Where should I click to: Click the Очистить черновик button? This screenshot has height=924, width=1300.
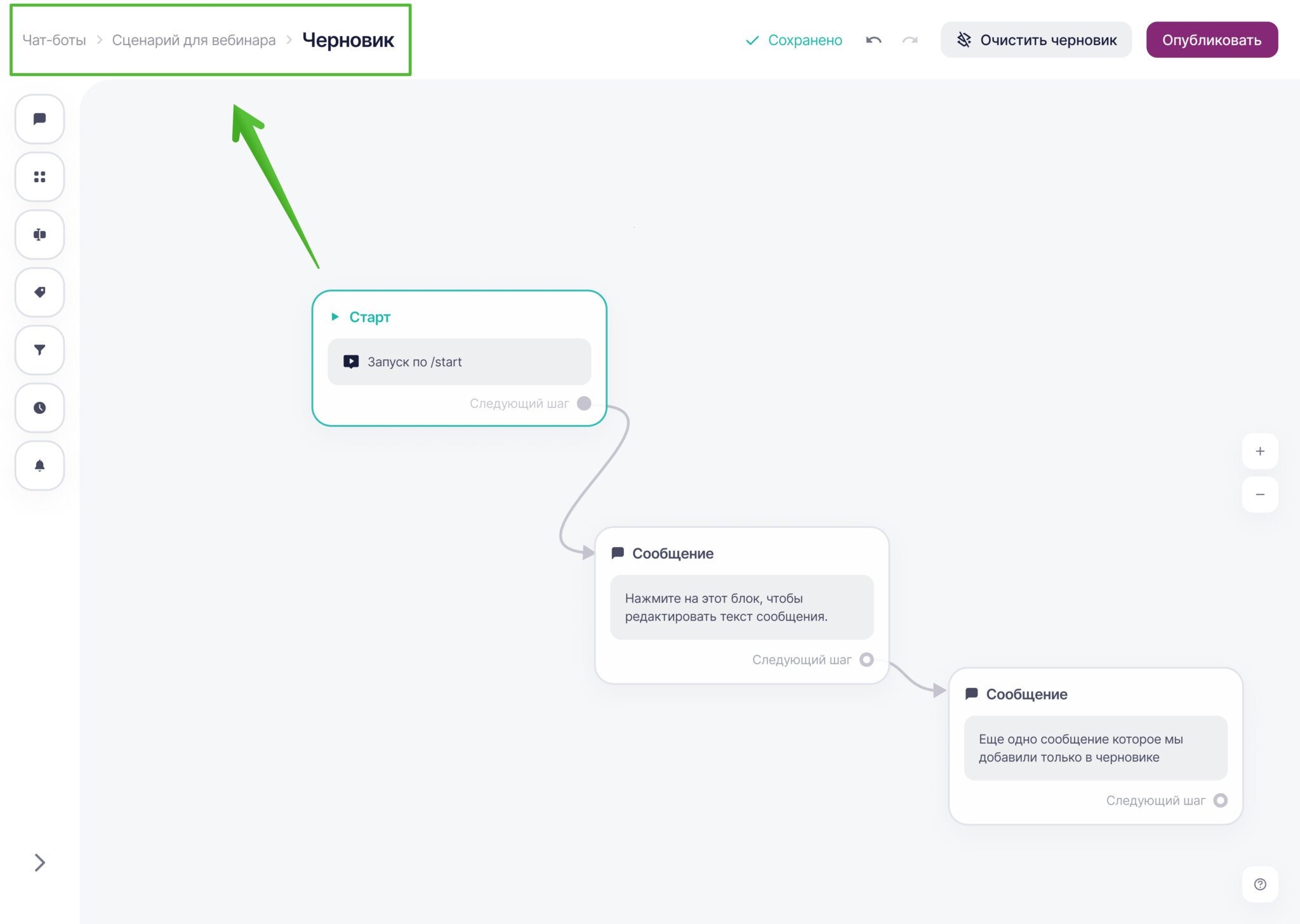[1036, 40]
